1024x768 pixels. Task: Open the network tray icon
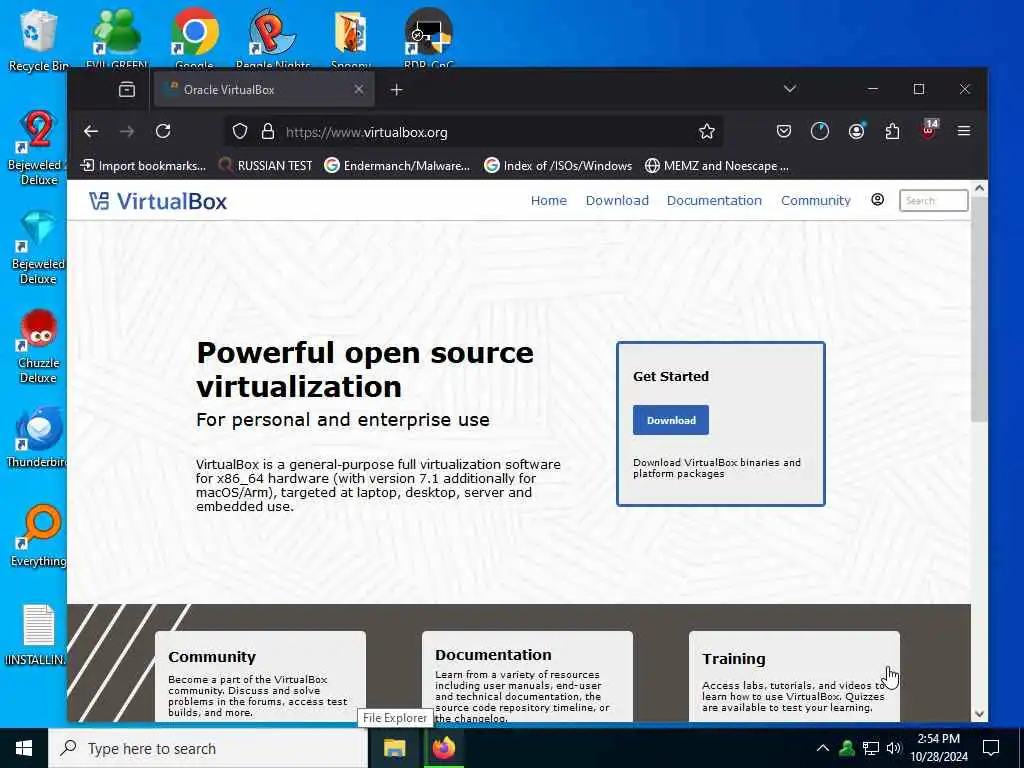coord(870,748)
